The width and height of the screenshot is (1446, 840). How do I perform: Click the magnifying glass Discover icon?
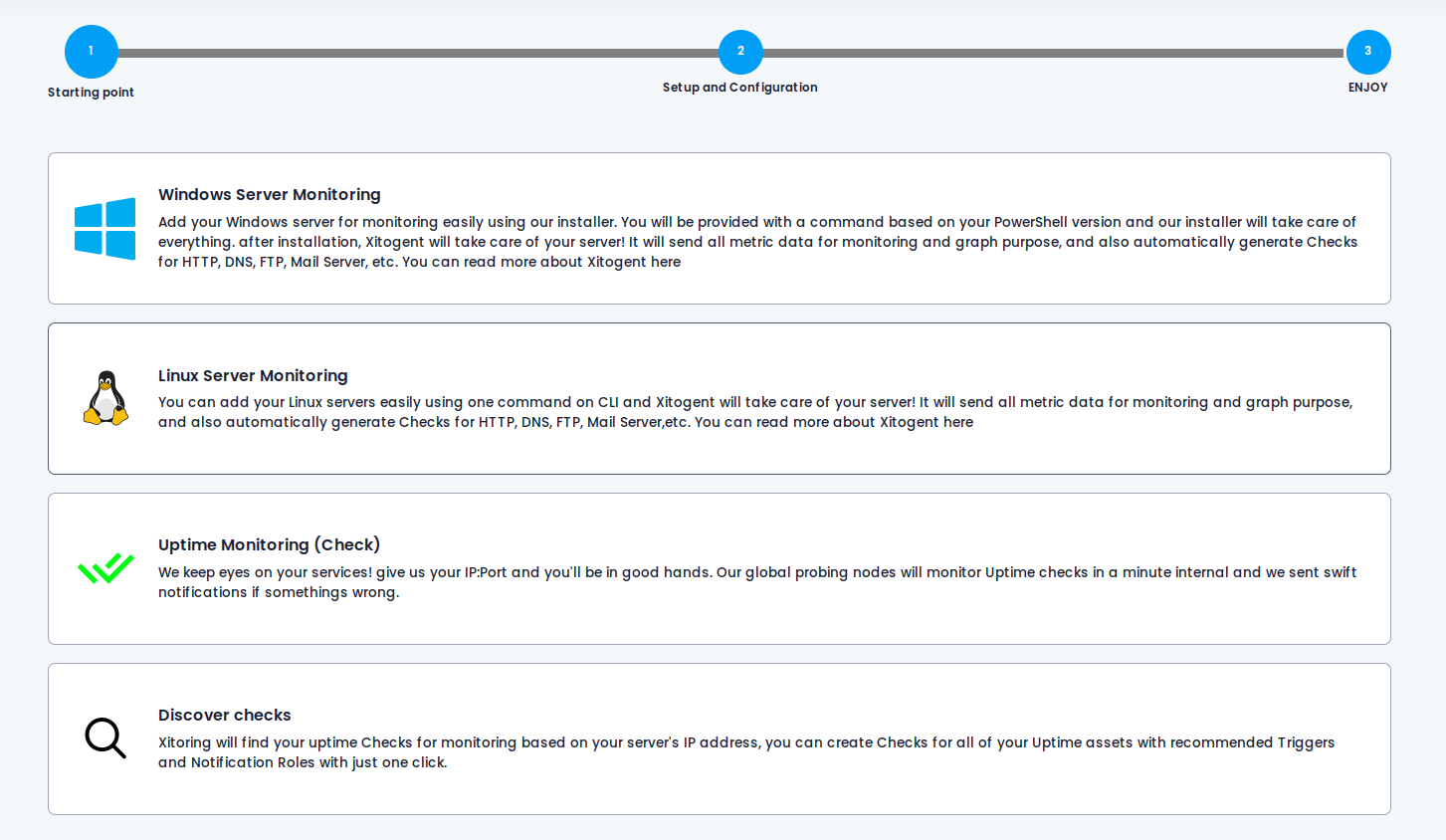(x=105, y=738)
